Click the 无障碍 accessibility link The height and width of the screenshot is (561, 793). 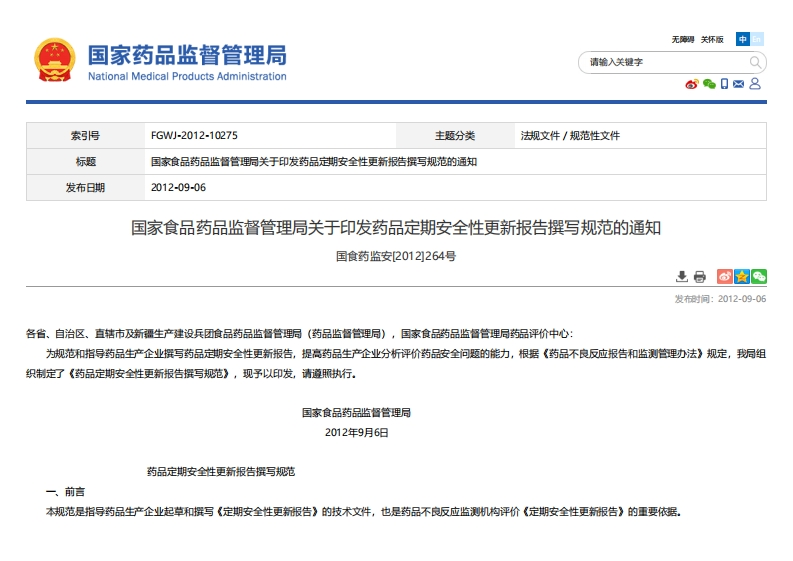[x=682, y=39]
